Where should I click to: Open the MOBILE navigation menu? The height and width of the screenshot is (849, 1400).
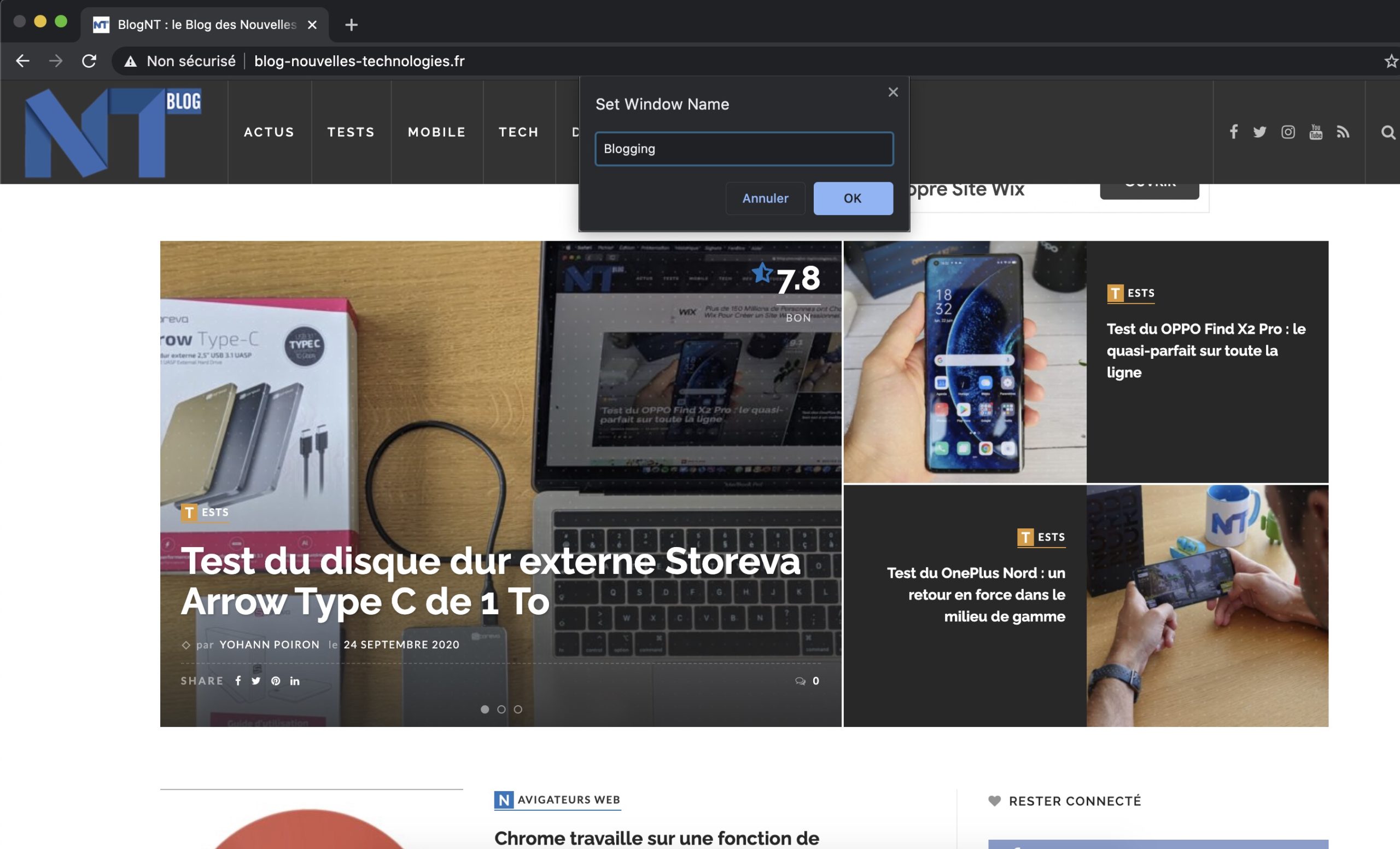tap(436, 132)
